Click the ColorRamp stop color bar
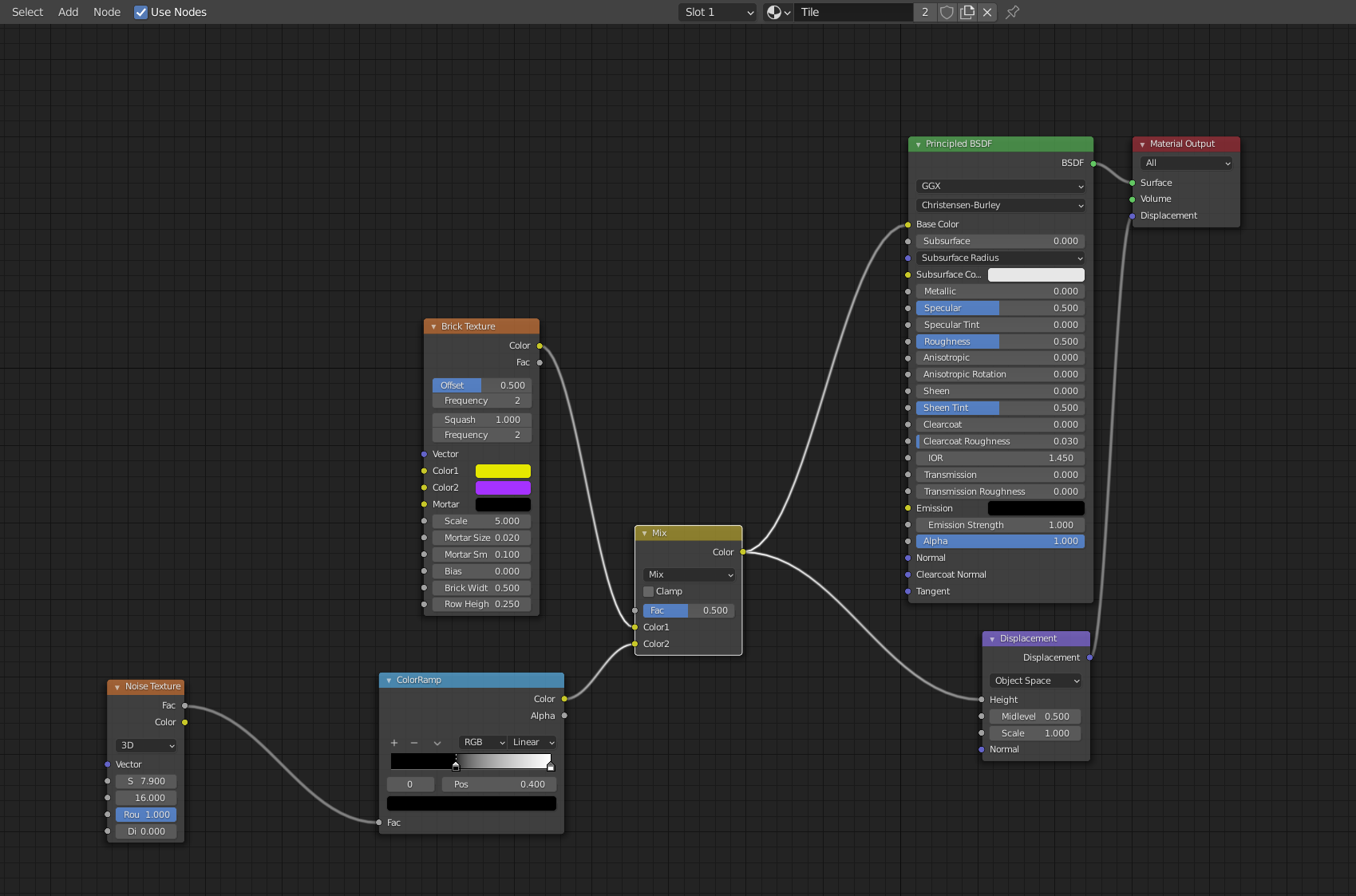The height and width of the screenshot is (896, 1356). coord(472,803)
